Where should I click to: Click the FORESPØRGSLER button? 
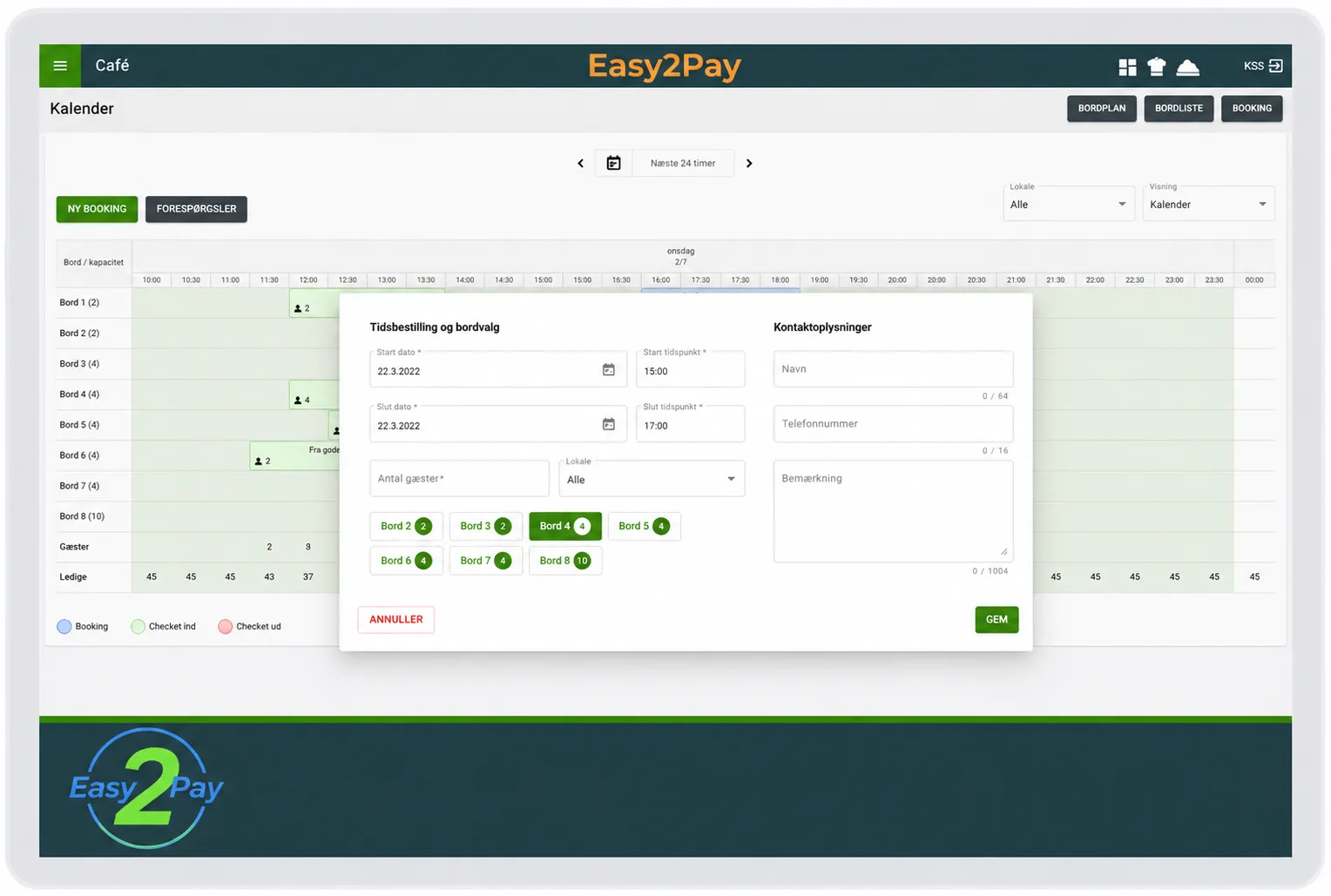tap(196, 209)
